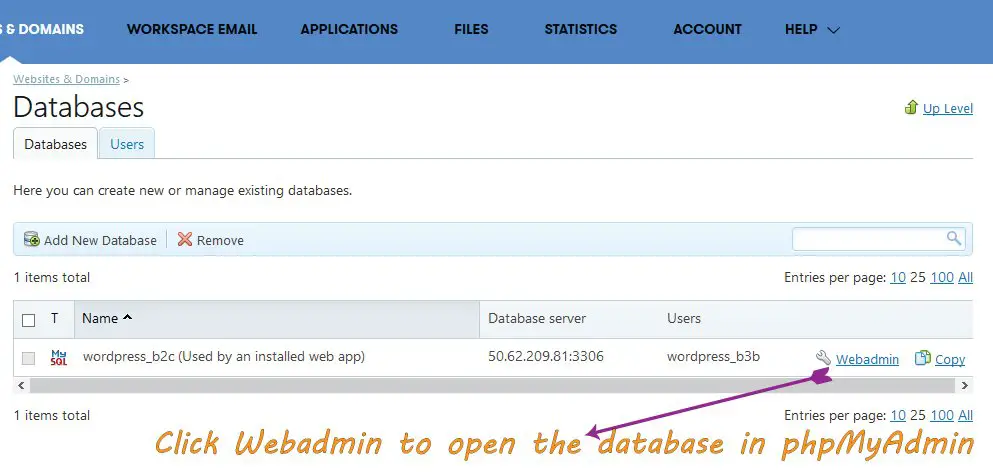Image resolution: width=993 pixels, height=472 pixels.
Task: Click Add New Database button
Action: pos(91,240)
